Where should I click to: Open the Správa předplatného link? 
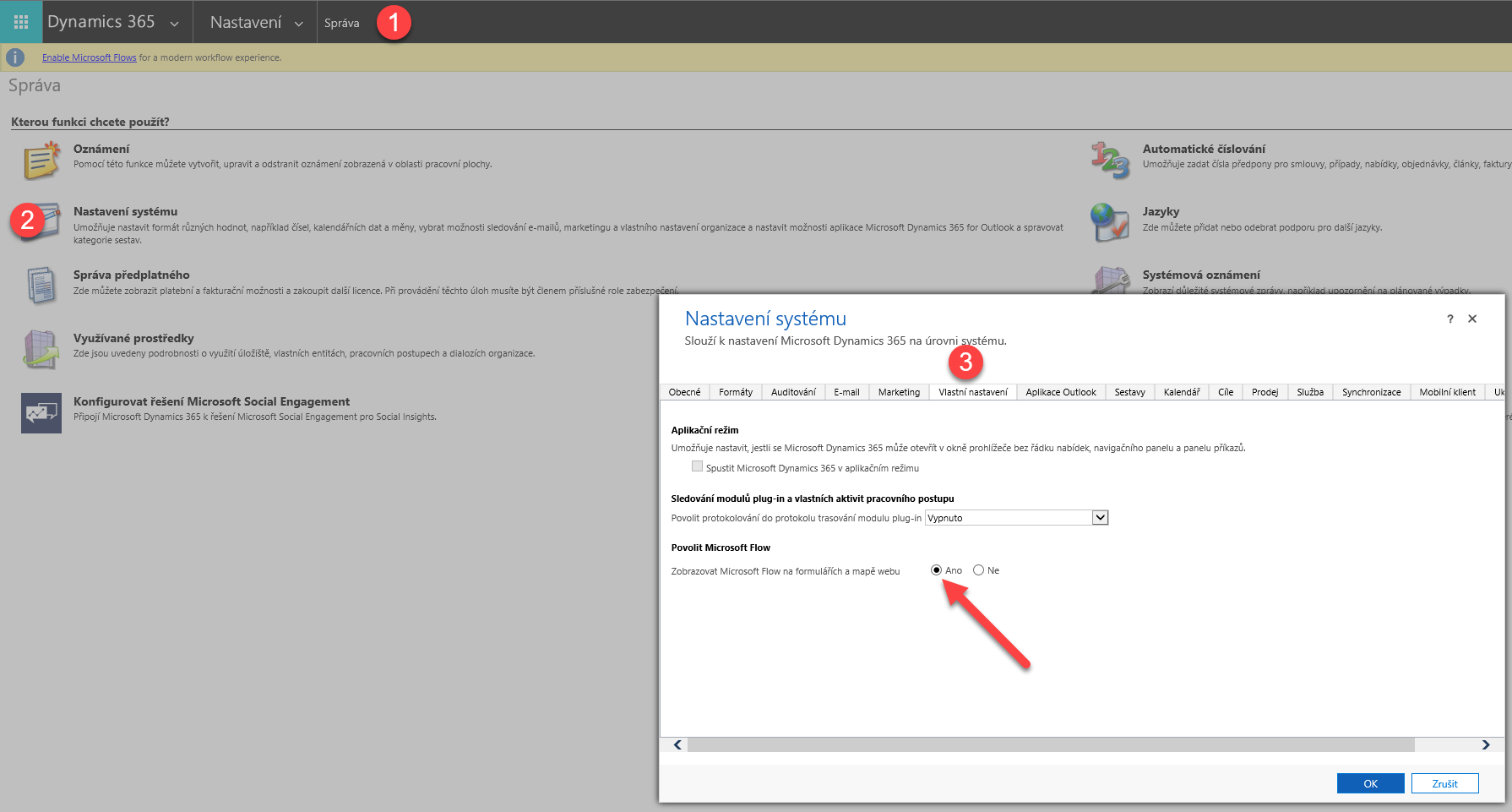tap(131, 275)
